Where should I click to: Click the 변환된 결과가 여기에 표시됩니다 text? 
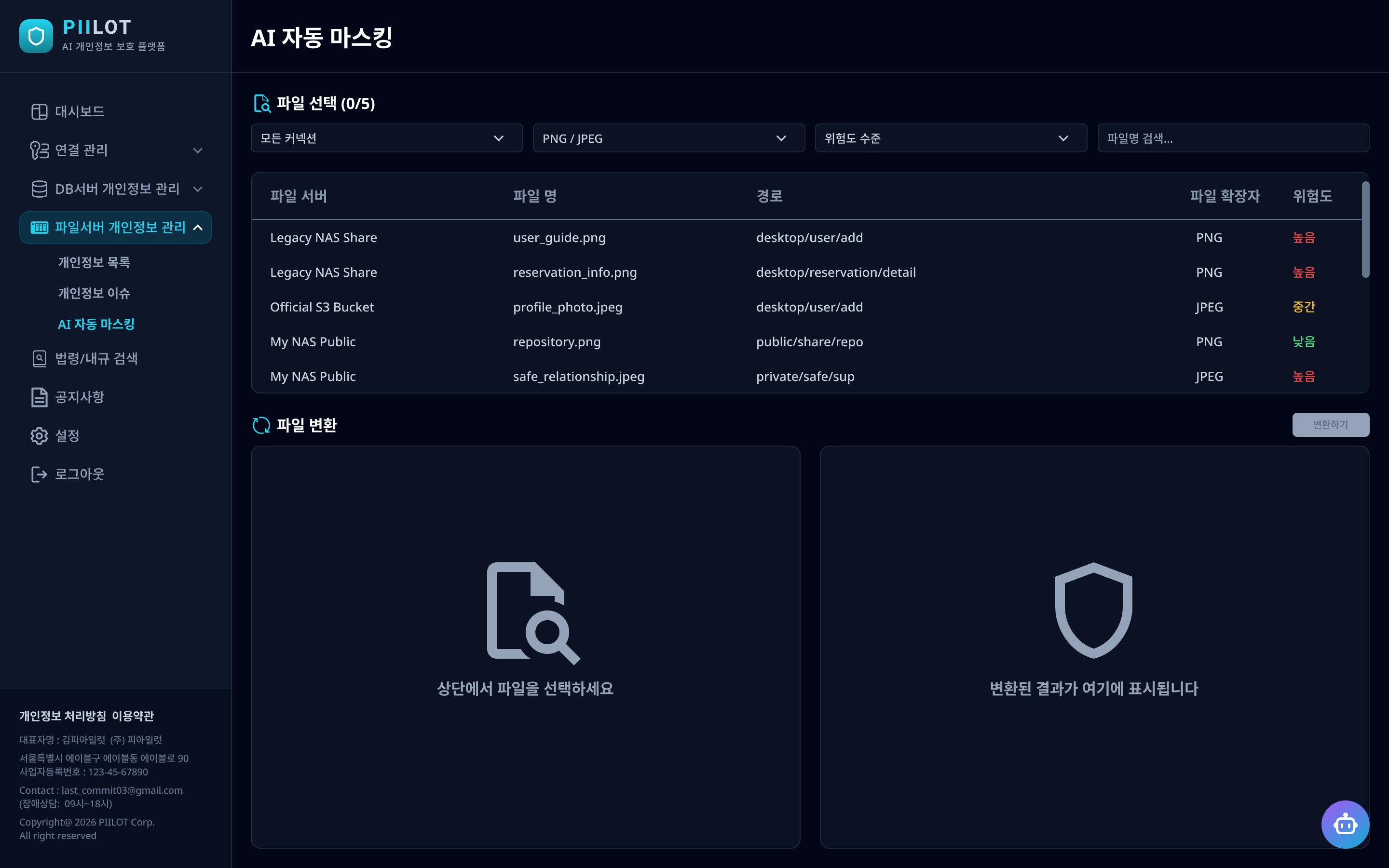1094,688
